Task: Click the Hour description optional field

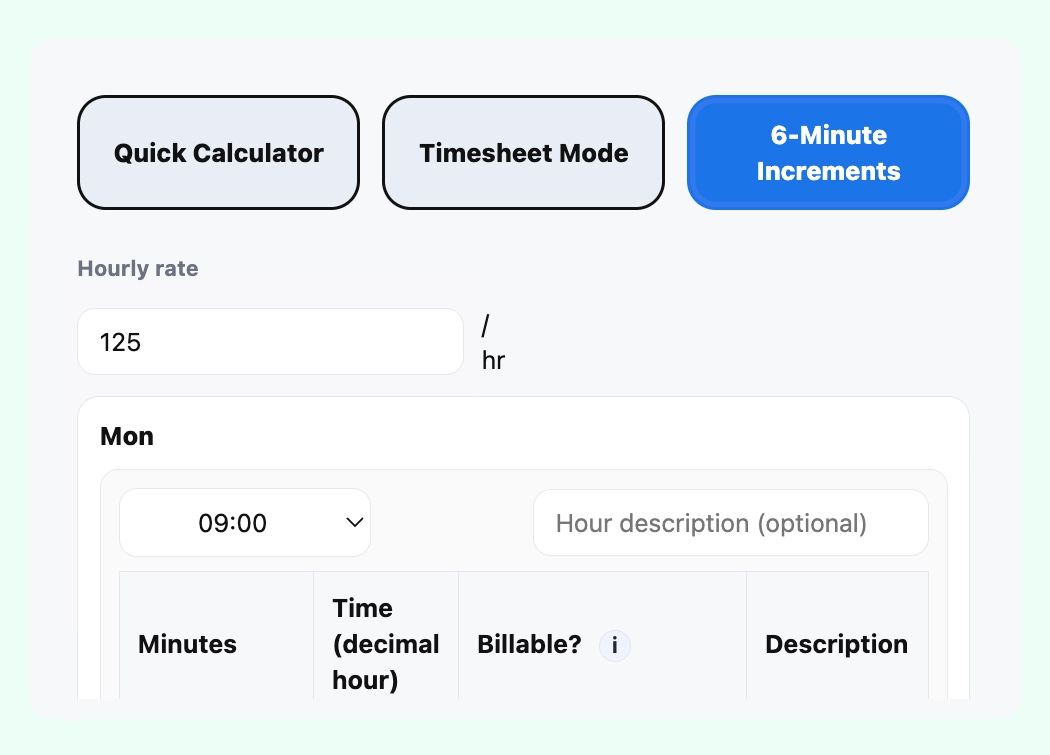Action: click(731, 522)
